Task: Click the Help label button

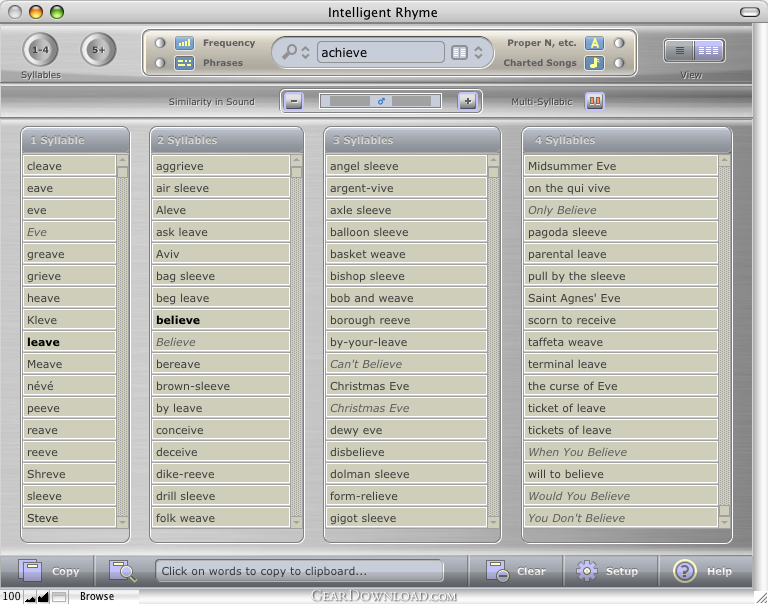Action: tap(719, 571)
